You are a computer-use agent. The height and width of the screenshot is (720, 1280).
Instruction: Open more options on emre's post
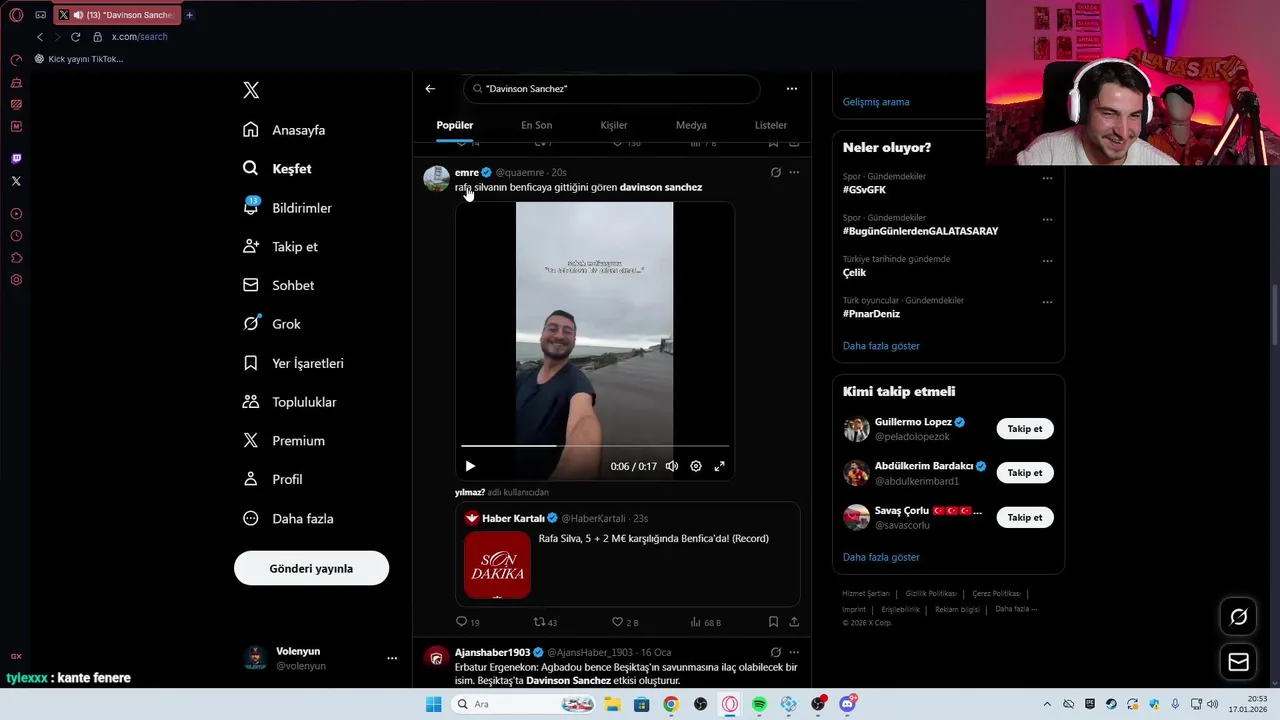(794, 172)
